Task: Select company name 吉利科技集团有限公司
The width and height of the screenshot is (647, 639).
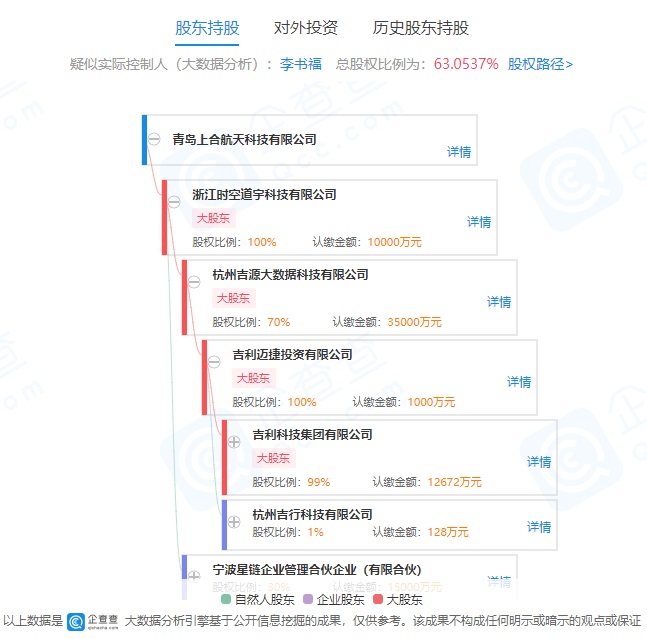Action: (312, 435)
